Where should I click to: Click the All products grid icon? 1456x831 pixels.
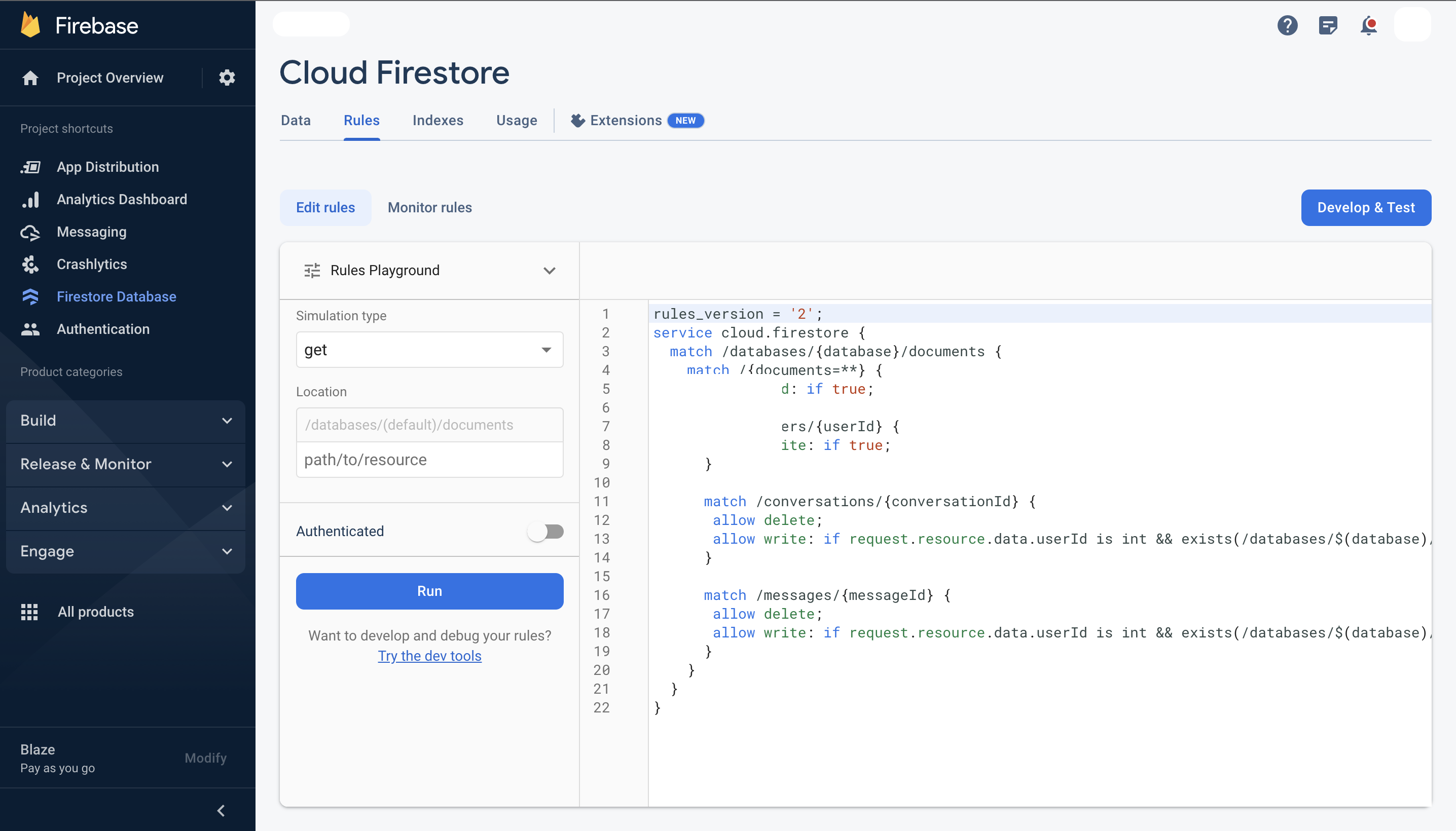click(29, 612)
